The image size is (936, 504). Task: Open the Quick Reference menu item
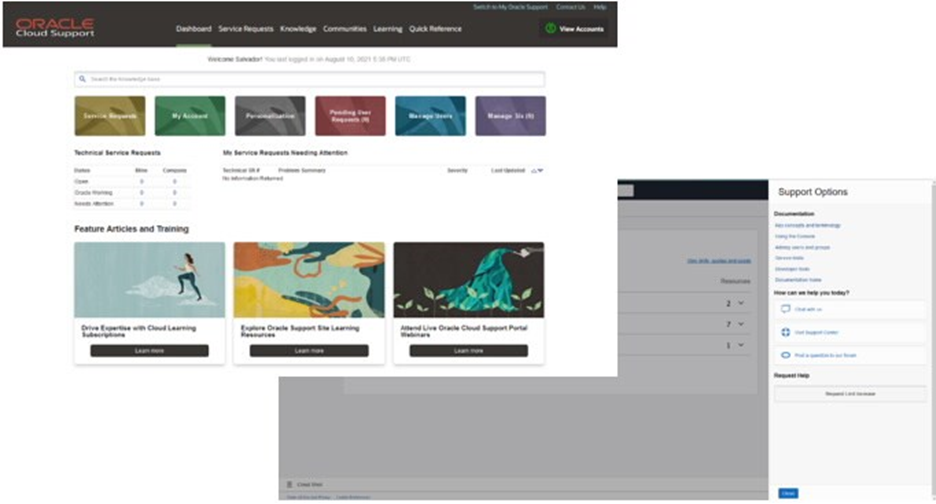[x=435, y=29]
